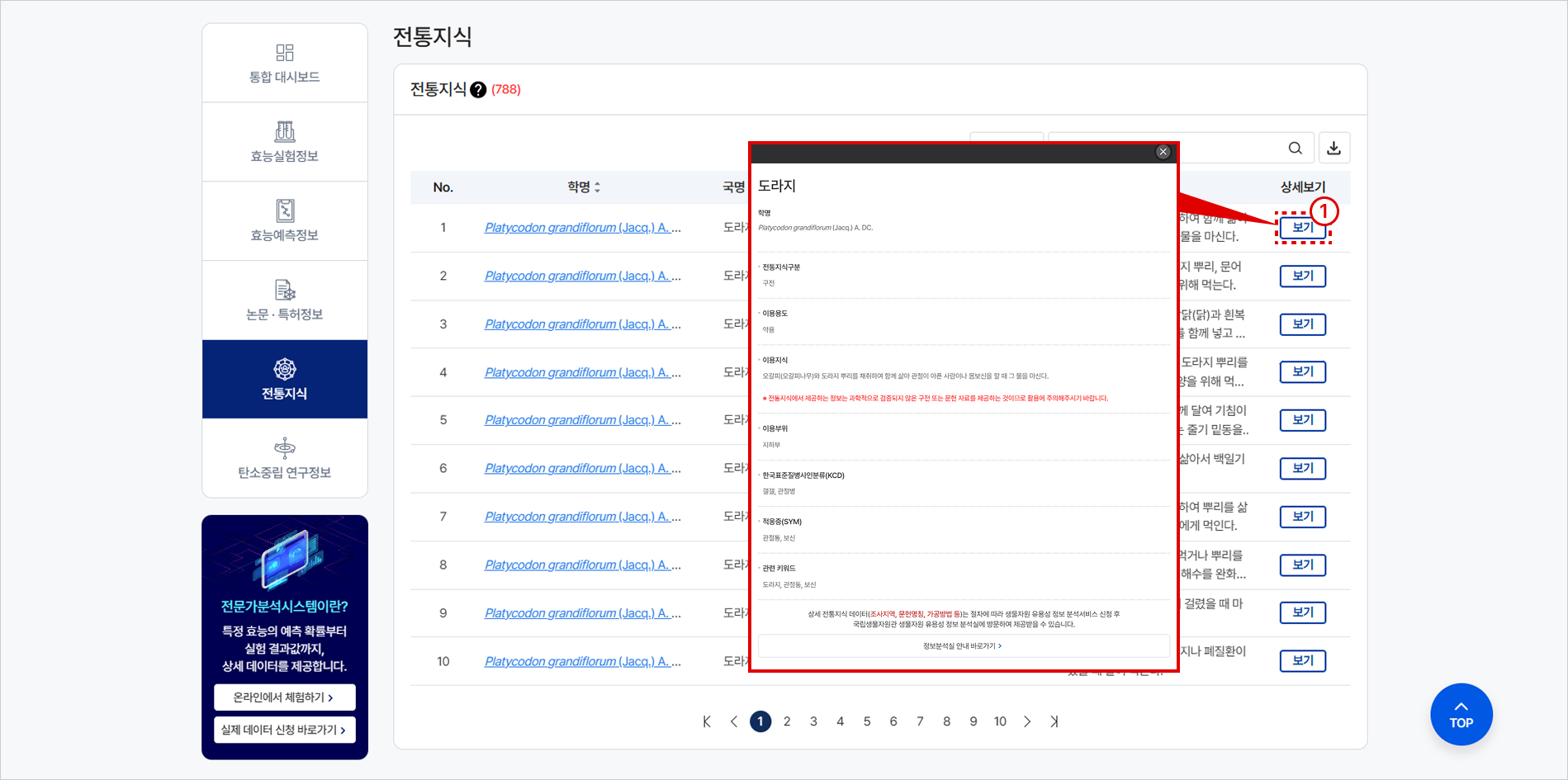Close the 도라지 detail popup
The width and height of the screenshot is (1568, 780).
coord(1163,151)
